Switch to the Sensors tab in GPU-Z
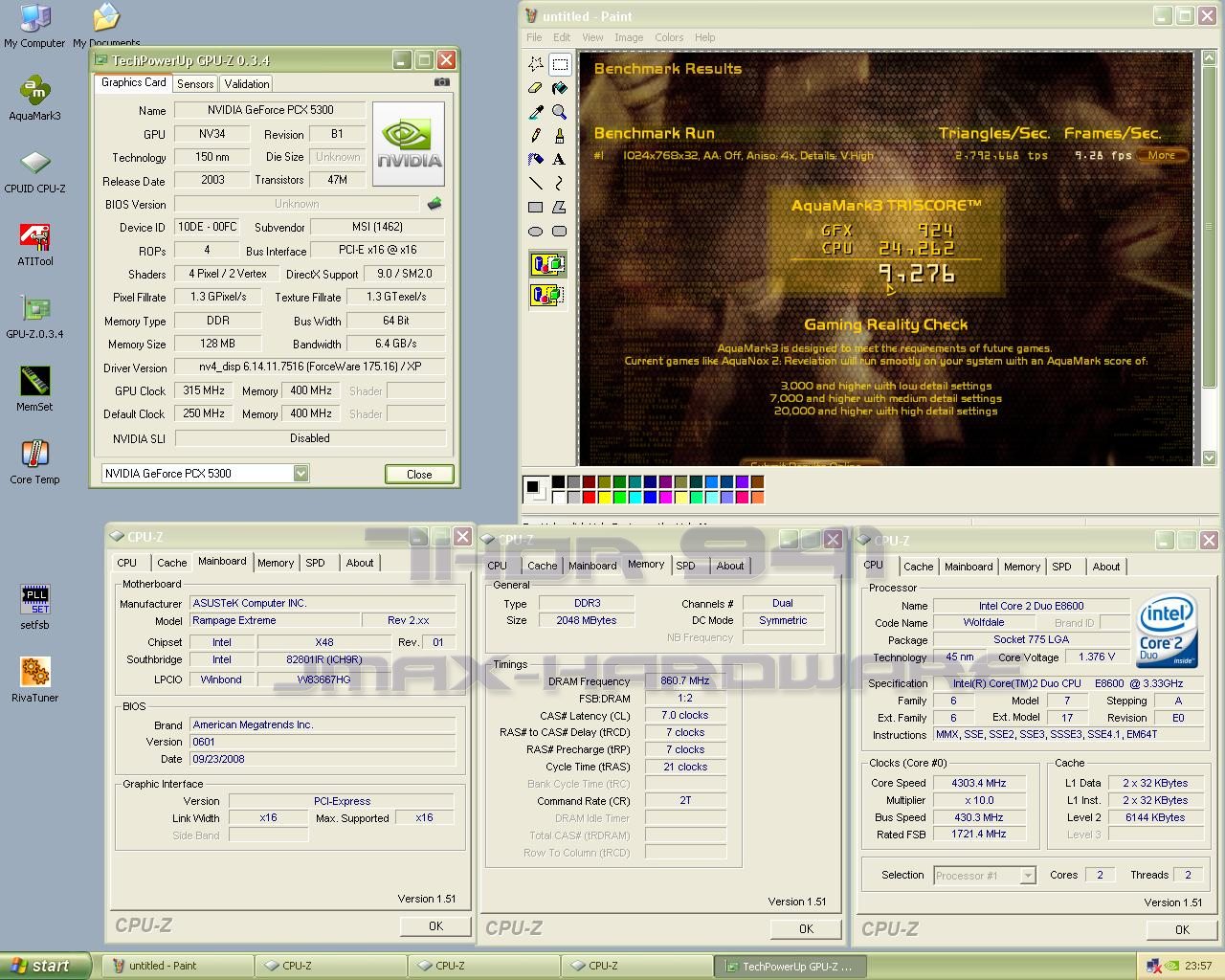 coord(195,84)
